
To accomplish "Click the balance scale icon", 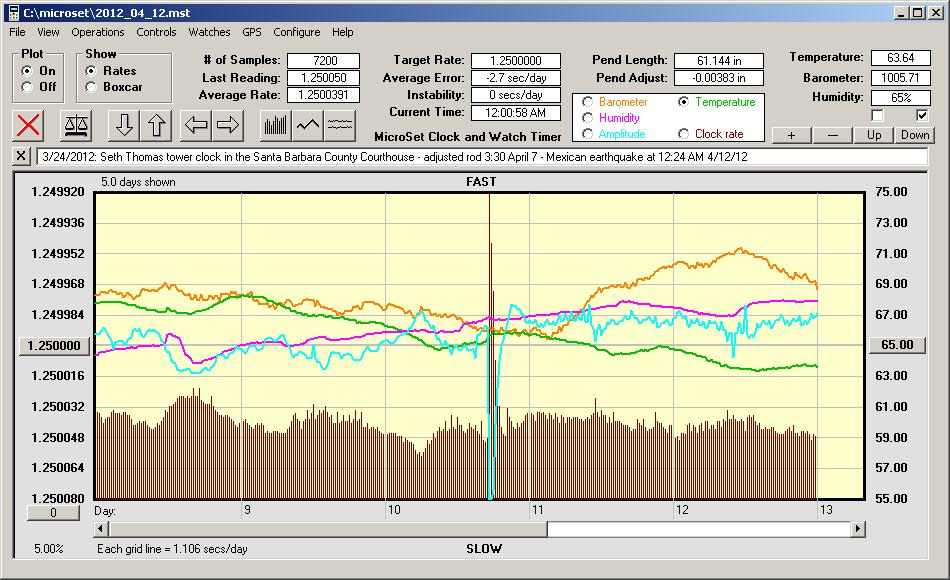I will coord(76,125).
